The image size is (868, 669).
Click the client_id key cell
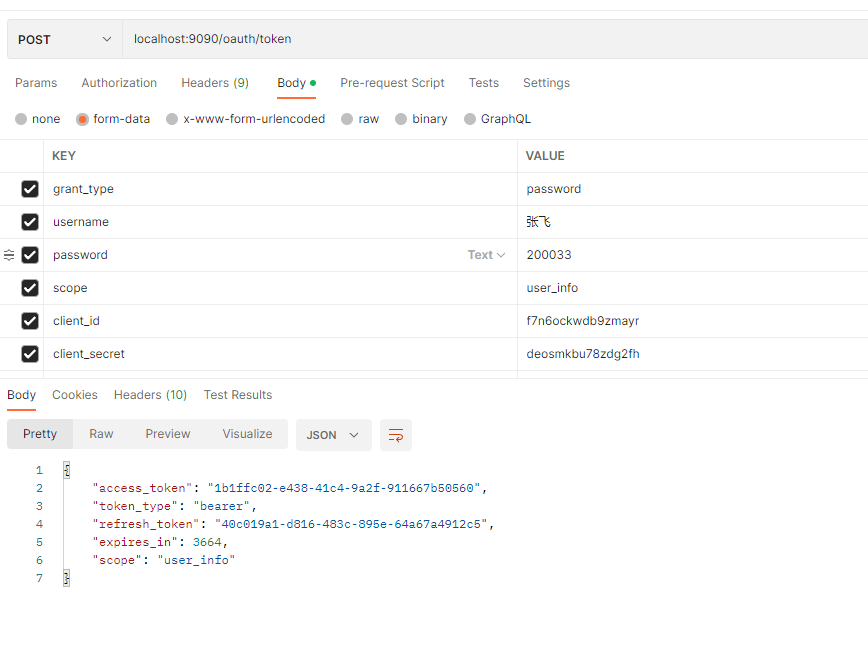point(280,321)
